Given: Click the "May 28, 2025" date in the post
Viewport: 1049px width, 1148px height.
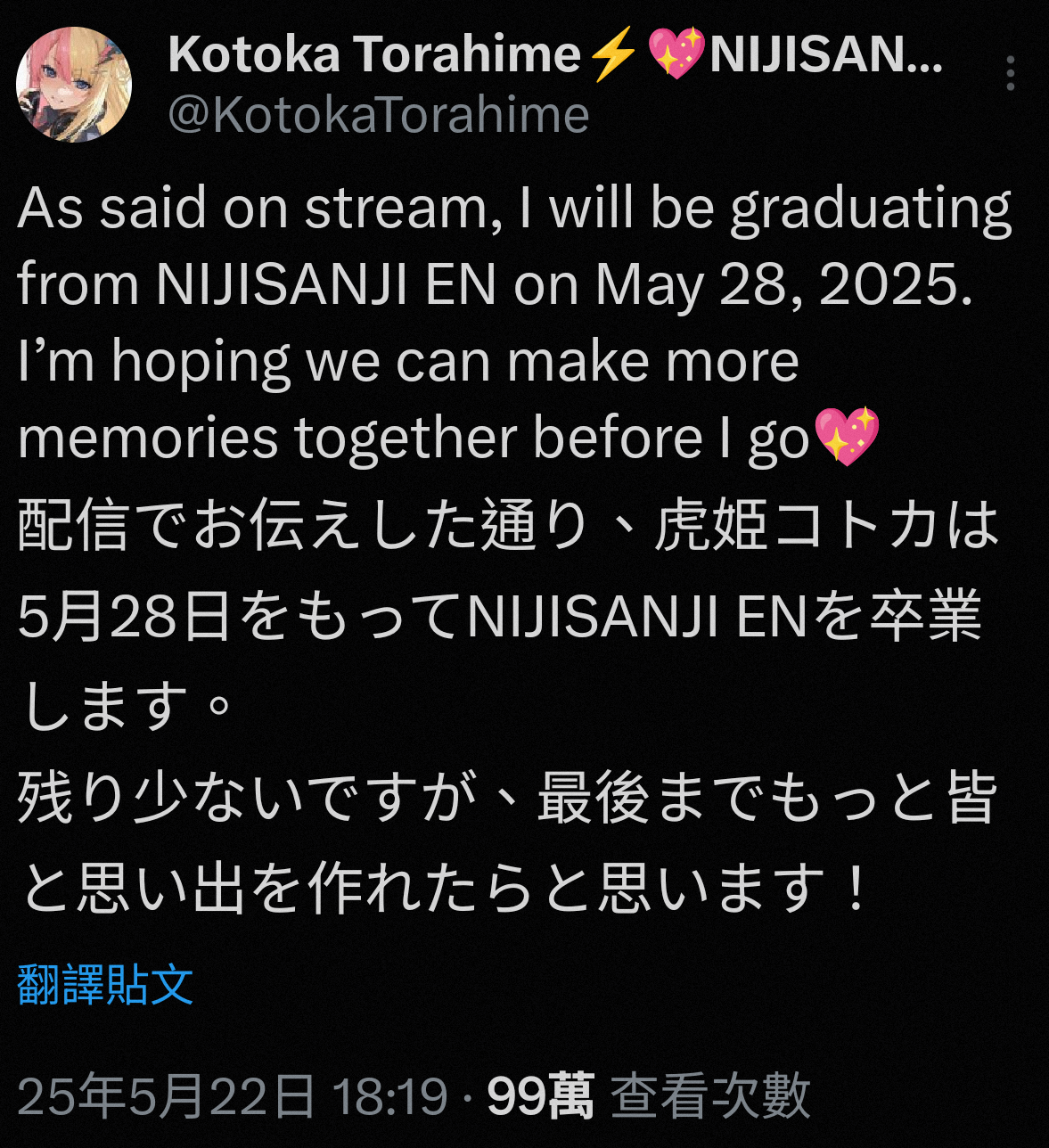Looking at the screenshot, I should click(x=783, y=284).
